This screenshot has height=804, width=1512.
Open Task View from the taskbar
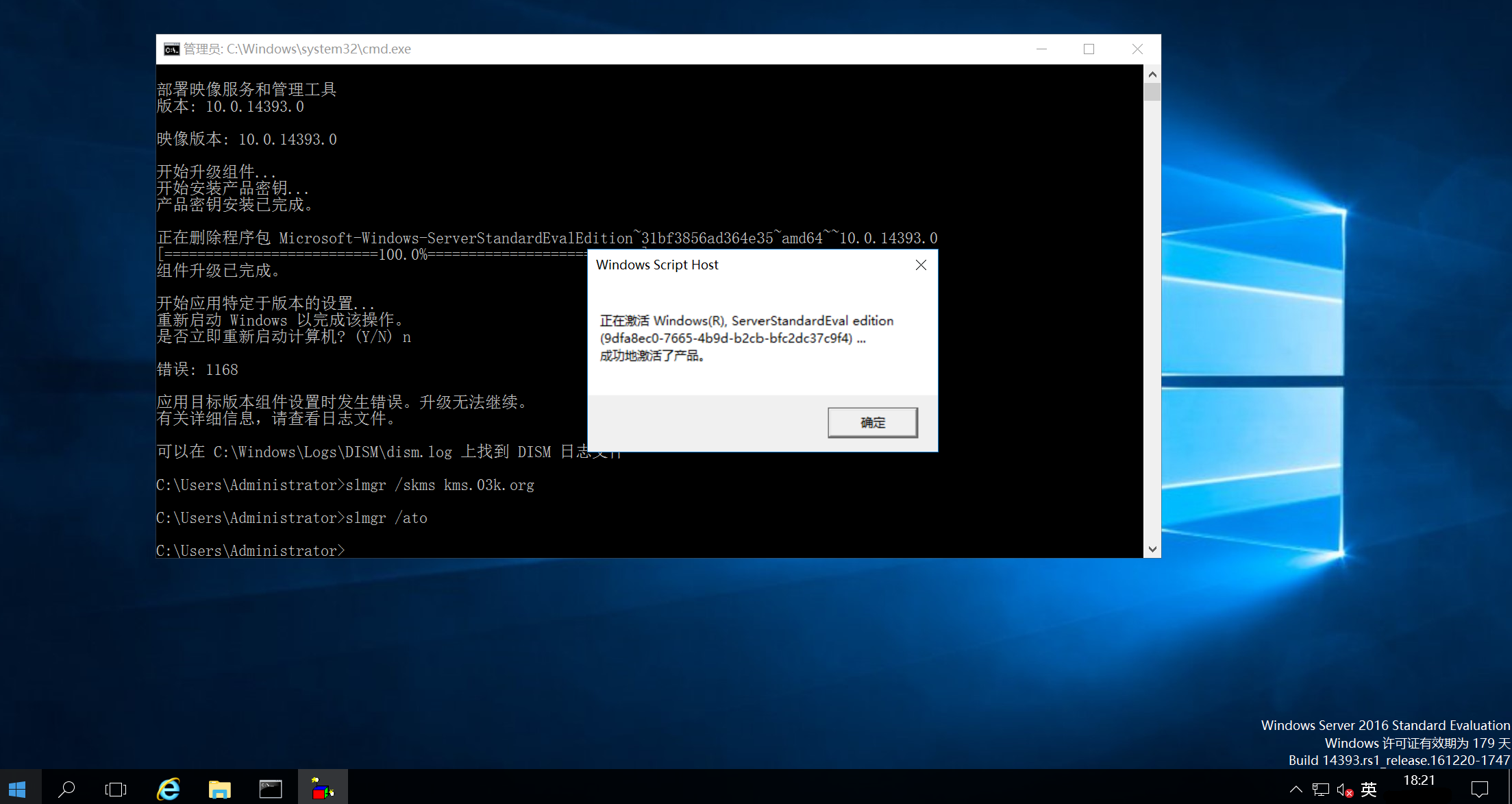point(116,789)
